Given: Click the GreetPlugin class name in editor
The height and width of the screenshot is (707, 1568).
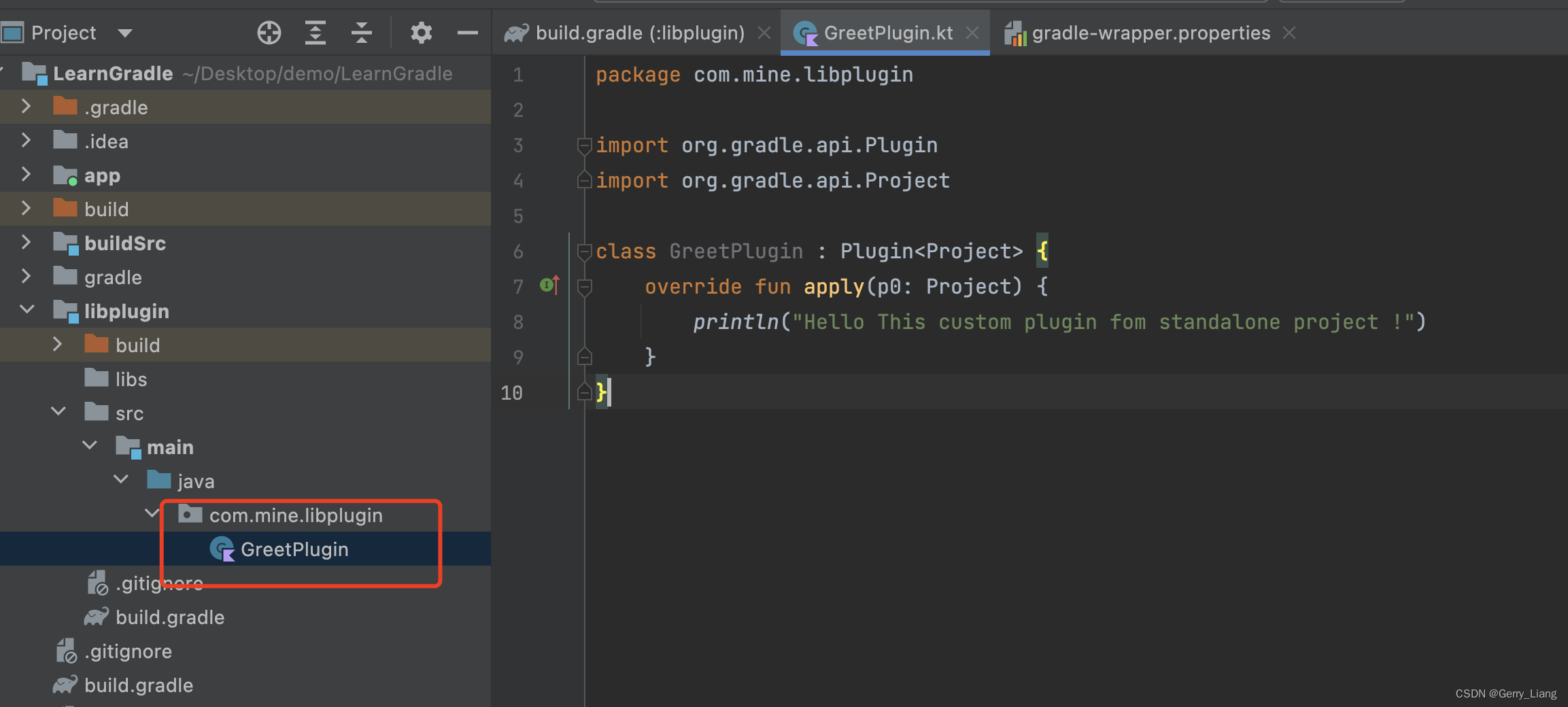Looking at the screenshot, I should coord(736,252).
